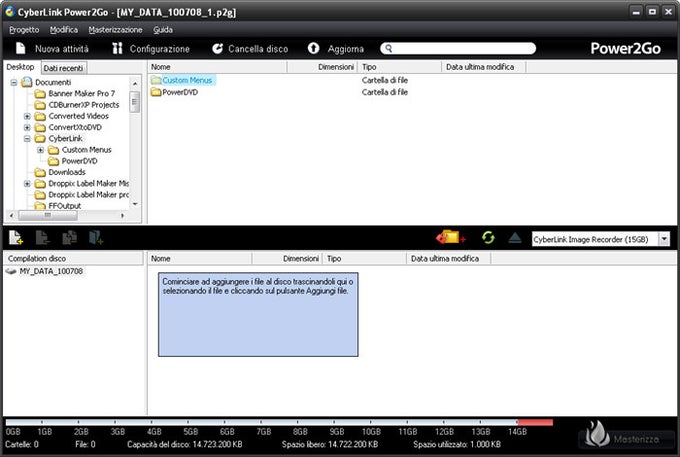This screenshot has width=680, height=457.
Task: Click the add file icon in compilation toolbar
Action: [16, 238]
